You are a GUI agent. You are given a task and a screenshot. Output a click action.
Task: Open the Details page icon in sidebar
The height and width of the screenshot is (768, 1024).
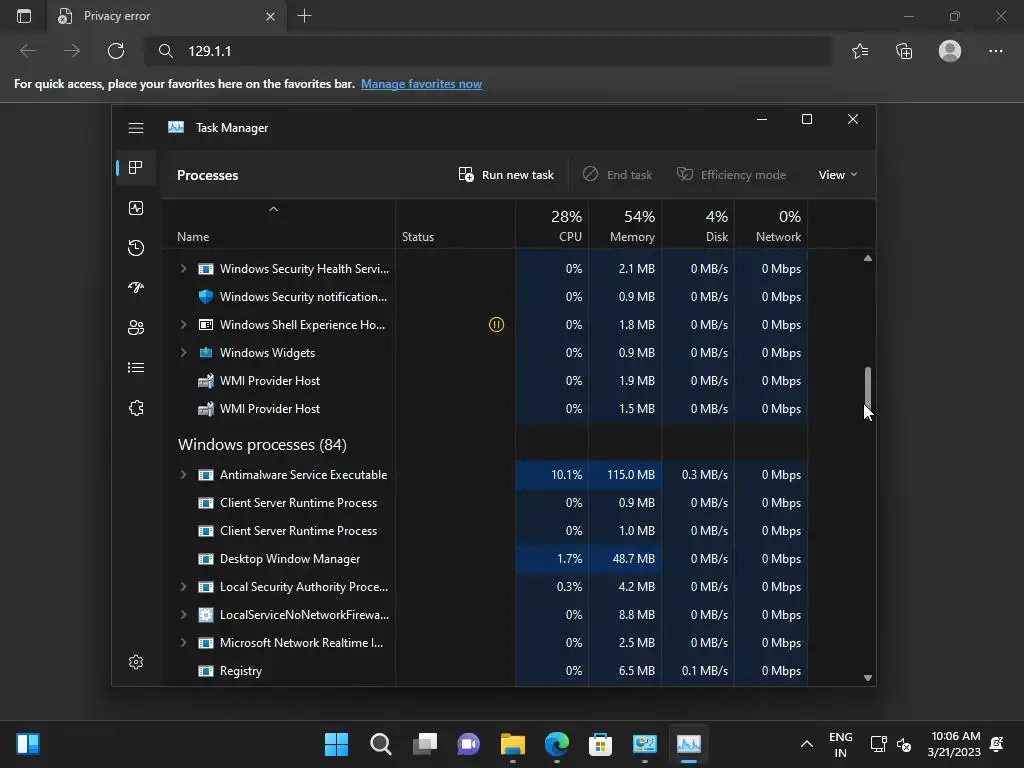click(x=136, y=368)
